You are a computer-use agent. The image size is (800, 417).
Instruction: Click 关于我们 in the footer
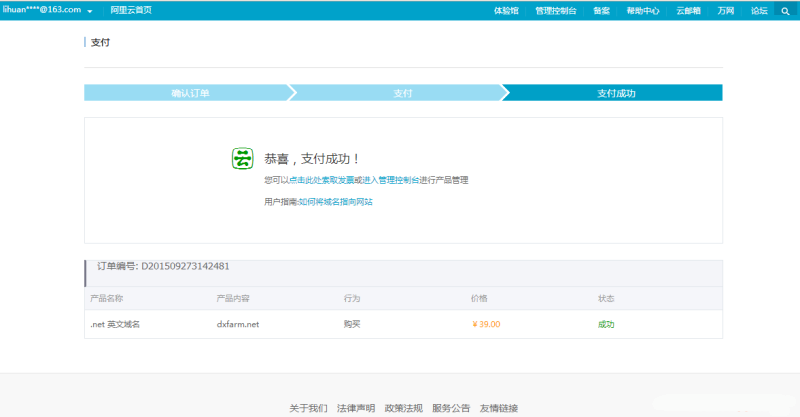pos(308,408)
